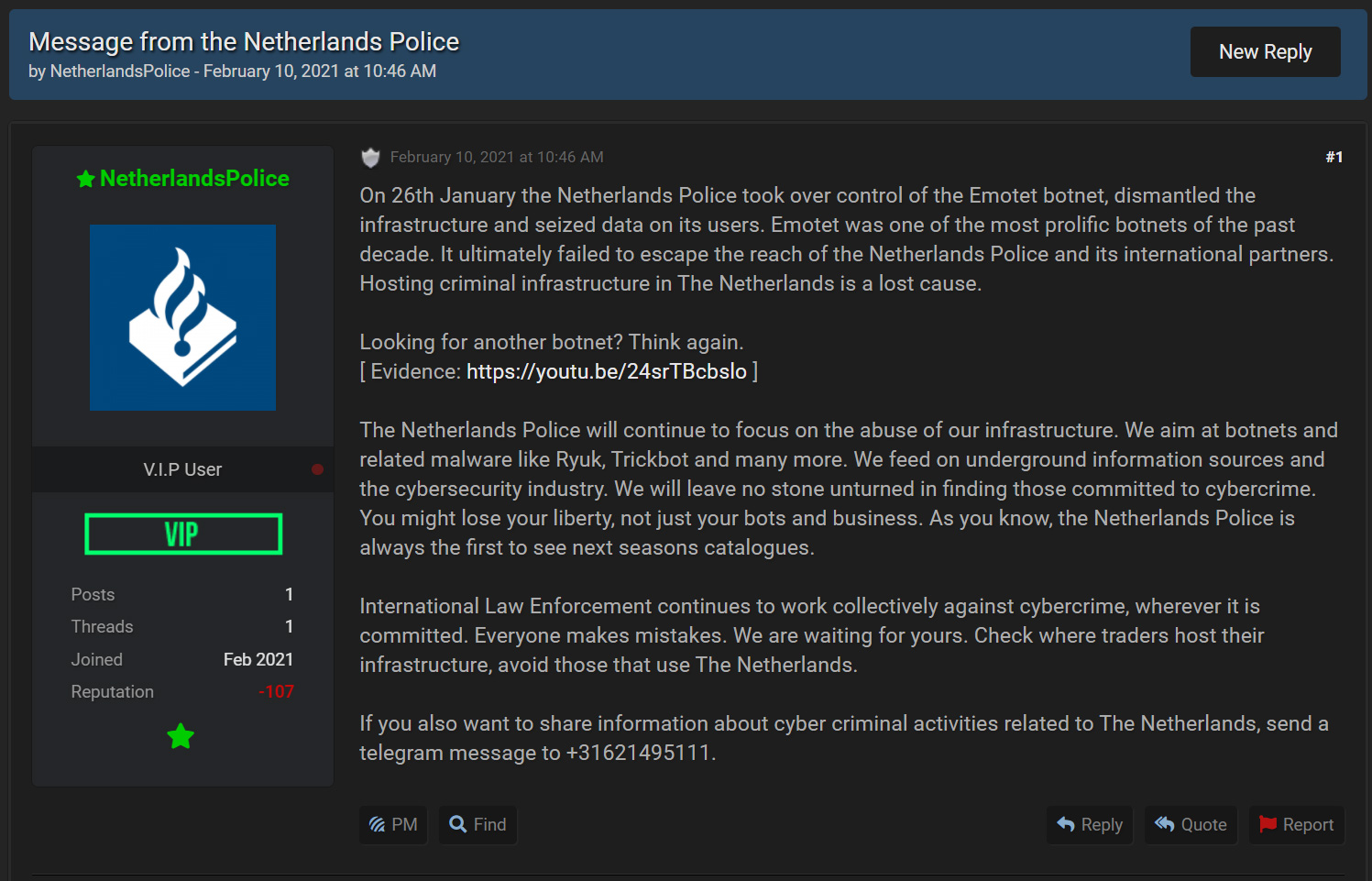Click the New Reply button

[x=1265, y=52]
